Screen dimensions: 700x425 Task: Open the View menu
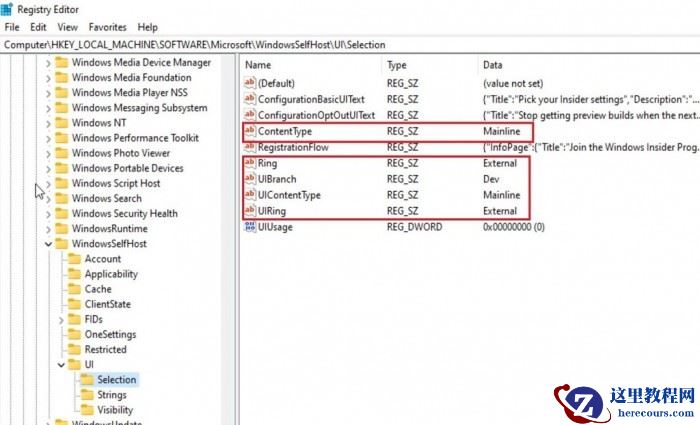click(x=67, y=27)
